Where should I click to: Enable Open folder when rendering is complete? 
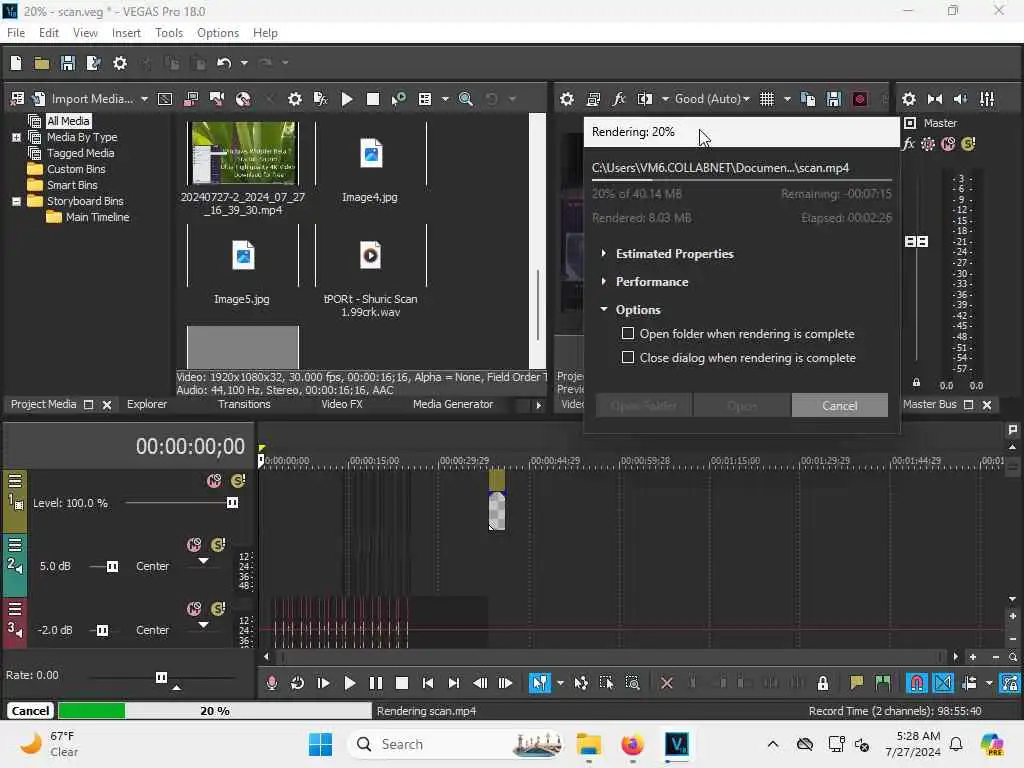point(628,334)
